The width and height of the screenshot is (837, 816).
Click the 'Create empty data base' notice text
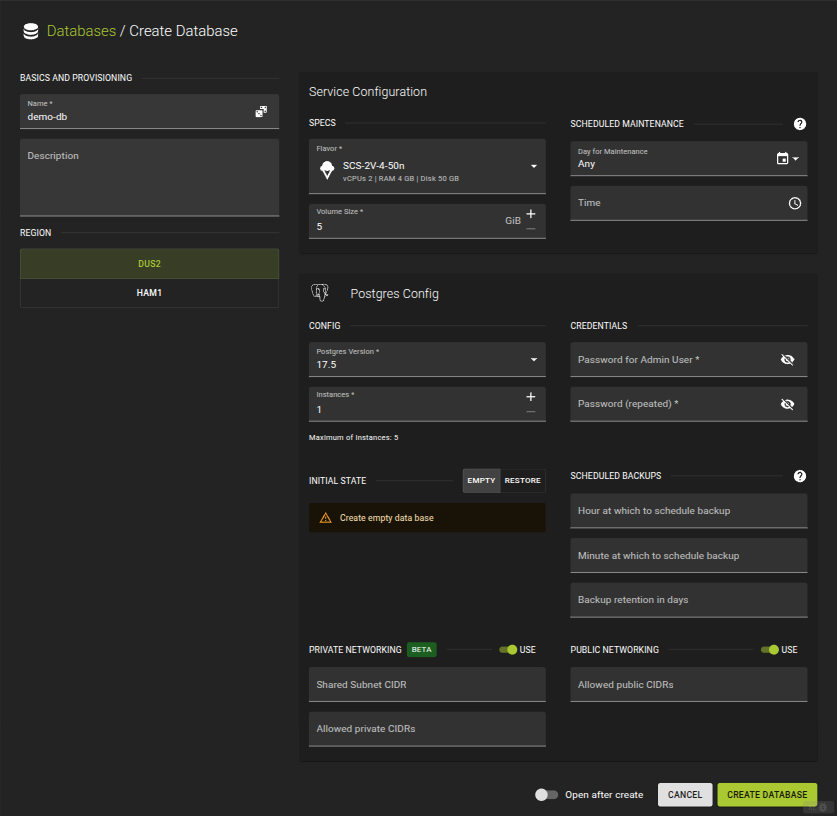point(386,518)
